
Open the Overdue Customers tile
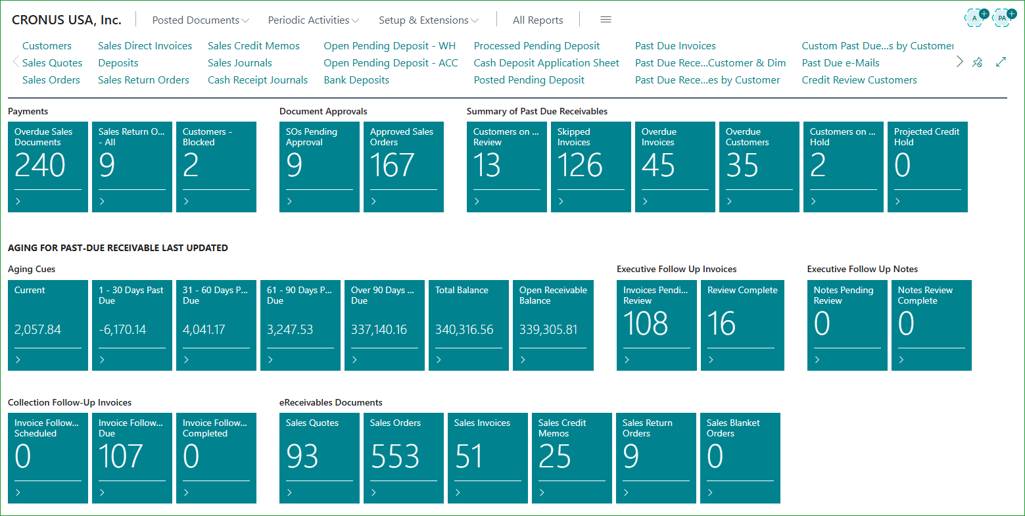pos(759,167)
